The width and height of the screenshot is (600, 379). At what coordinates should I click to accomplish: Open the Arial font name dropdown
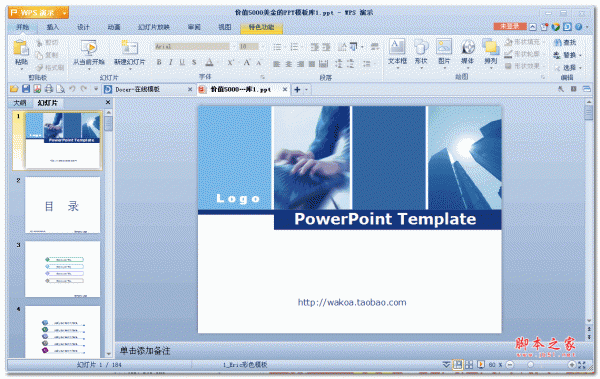pos(233,47)
